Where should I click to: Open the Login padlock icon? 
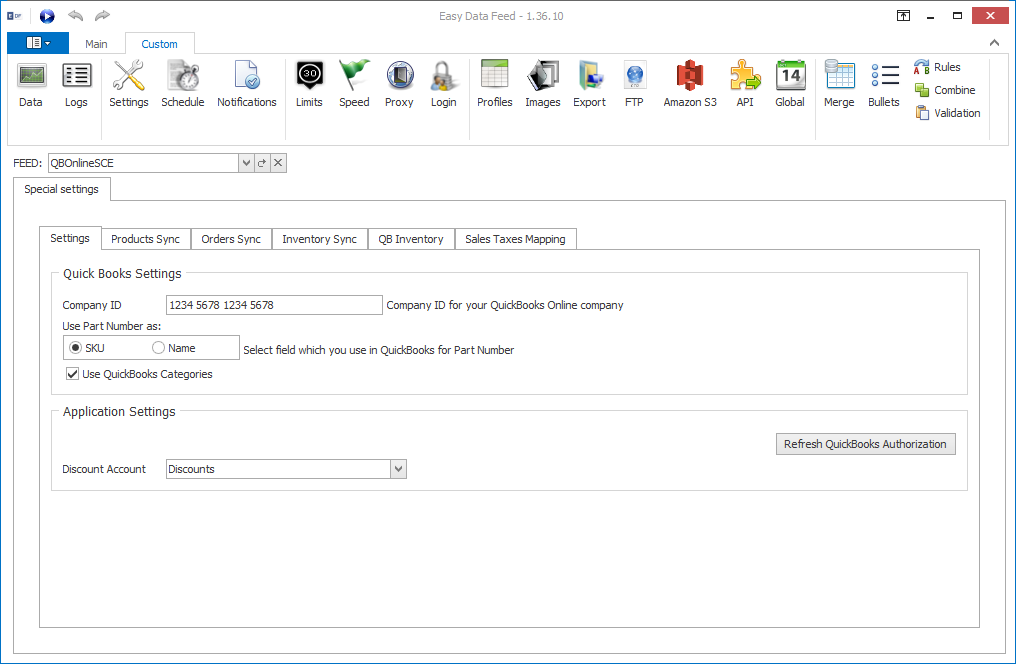[x=444, y=84]
